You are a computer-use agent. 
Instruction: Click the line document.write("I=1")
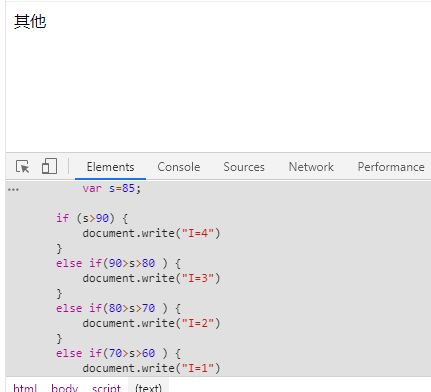151,368
